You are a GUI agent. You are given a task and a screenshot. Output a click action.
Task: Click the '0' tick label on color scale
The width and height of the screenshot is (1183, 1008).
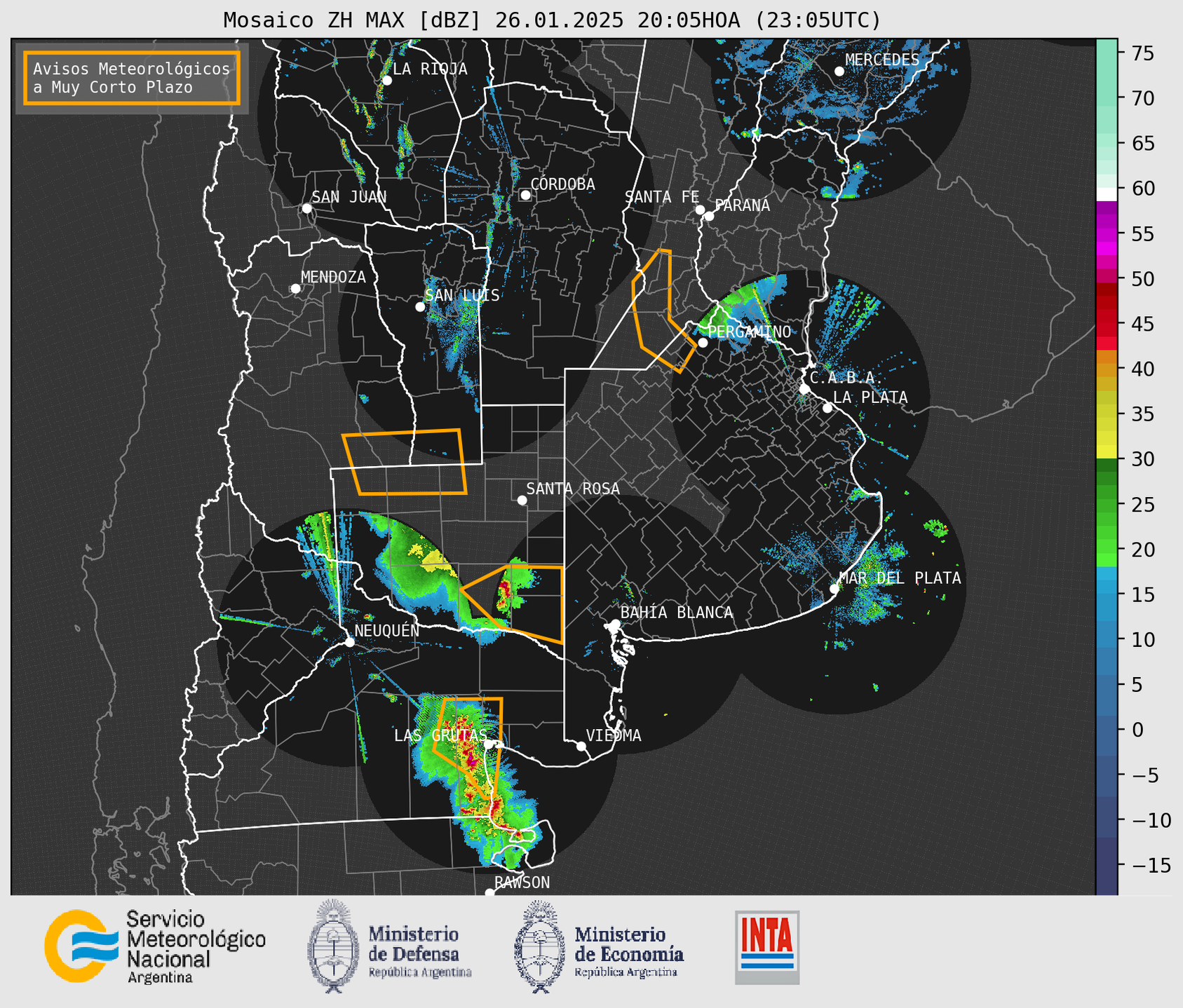(1137, 730)
